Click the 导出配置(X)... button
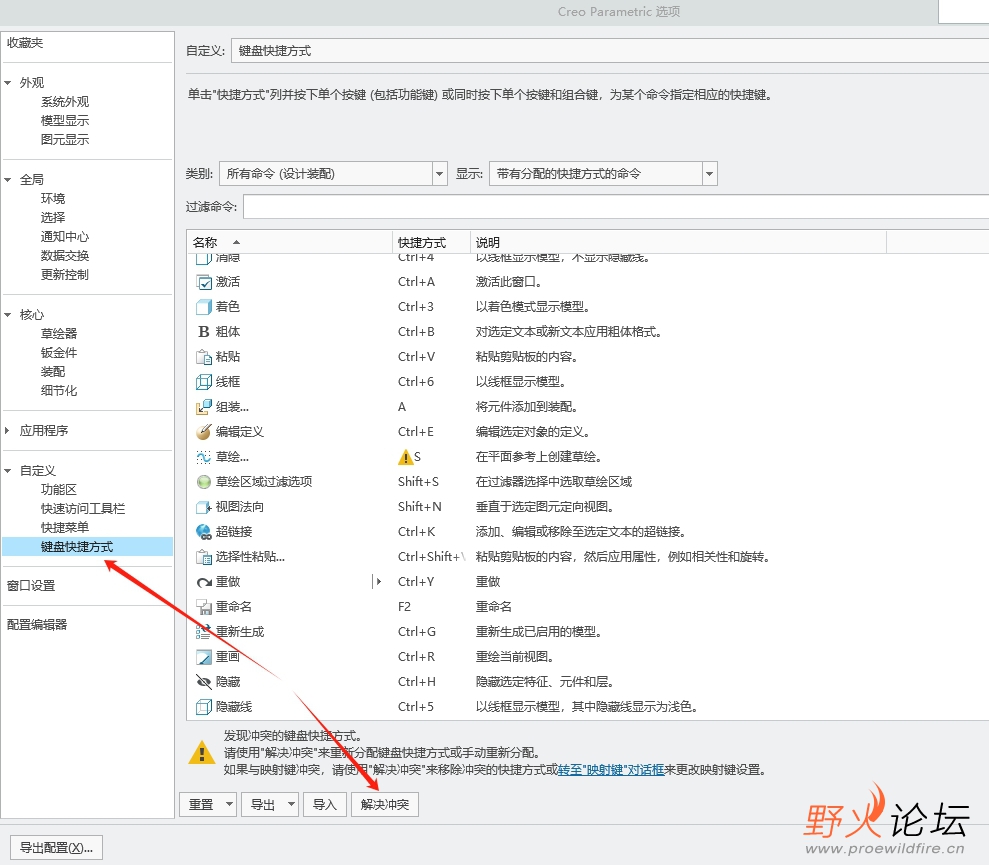 point(56,847)
